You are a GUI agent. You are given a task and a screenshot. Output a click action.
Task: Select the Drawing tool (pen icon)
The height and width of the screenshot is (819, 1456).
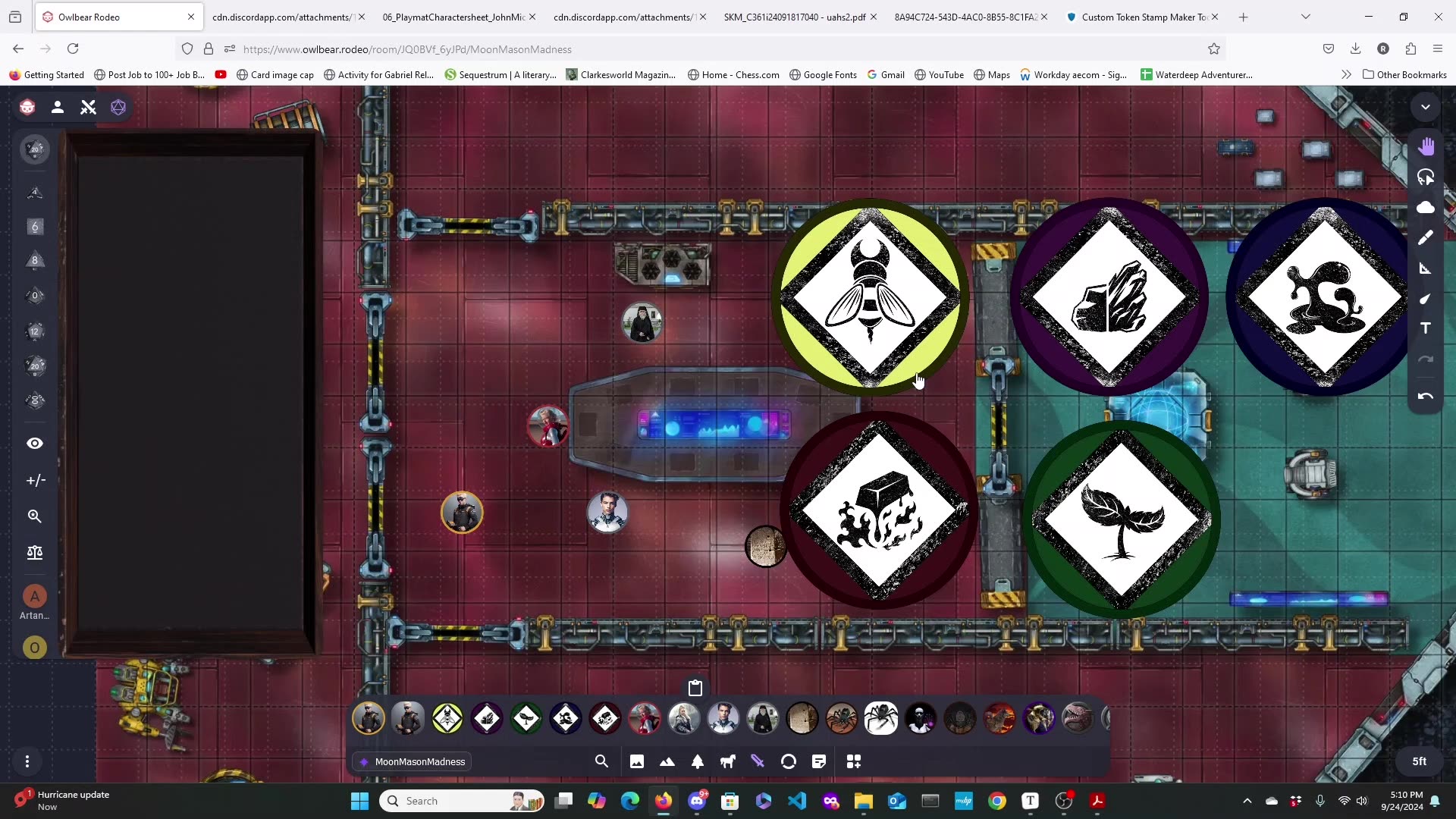(1426, 237)
